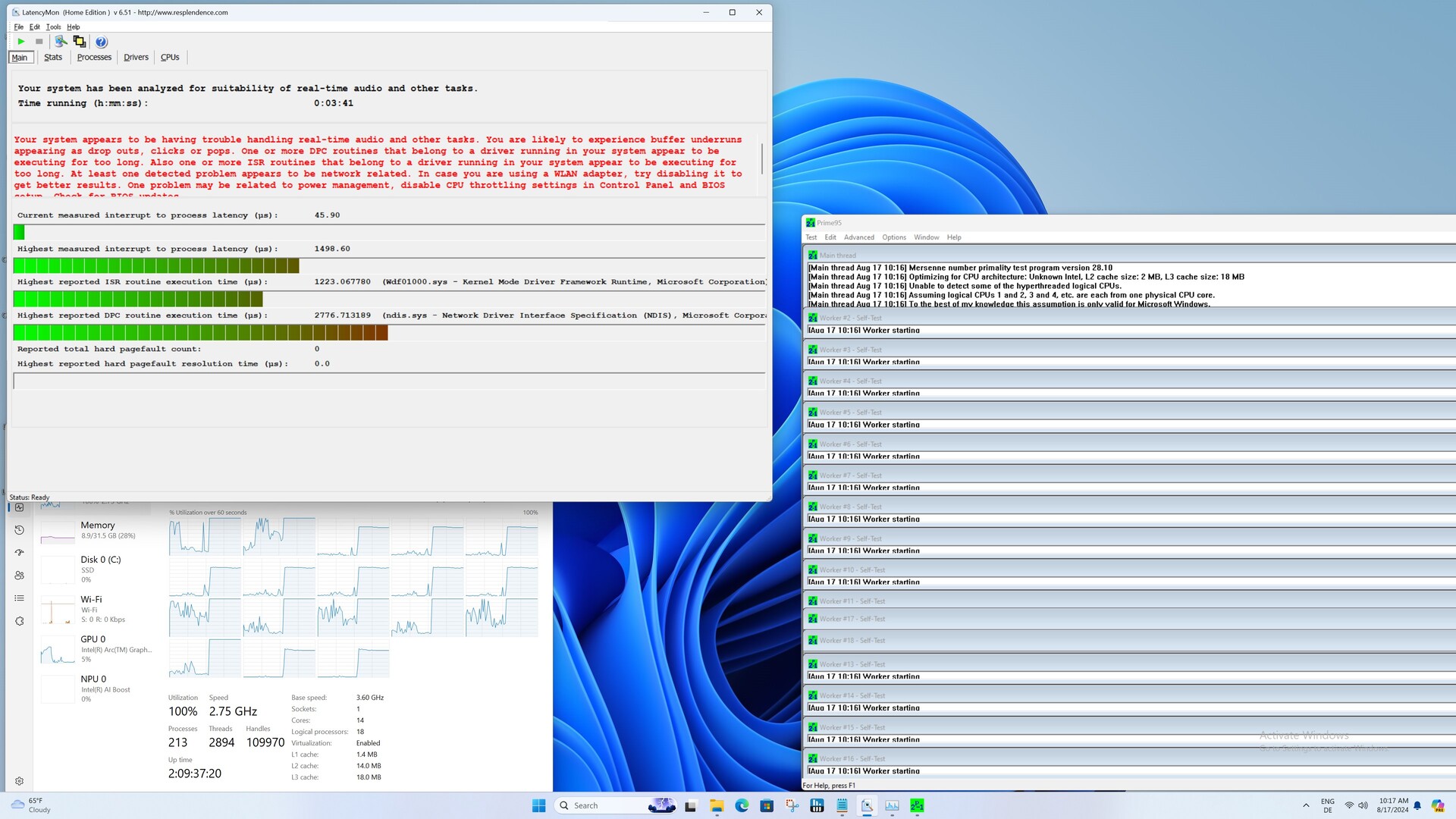Open the Tools menu in LatencyMon
This screenshot has height=819, width=1456.
53,27
